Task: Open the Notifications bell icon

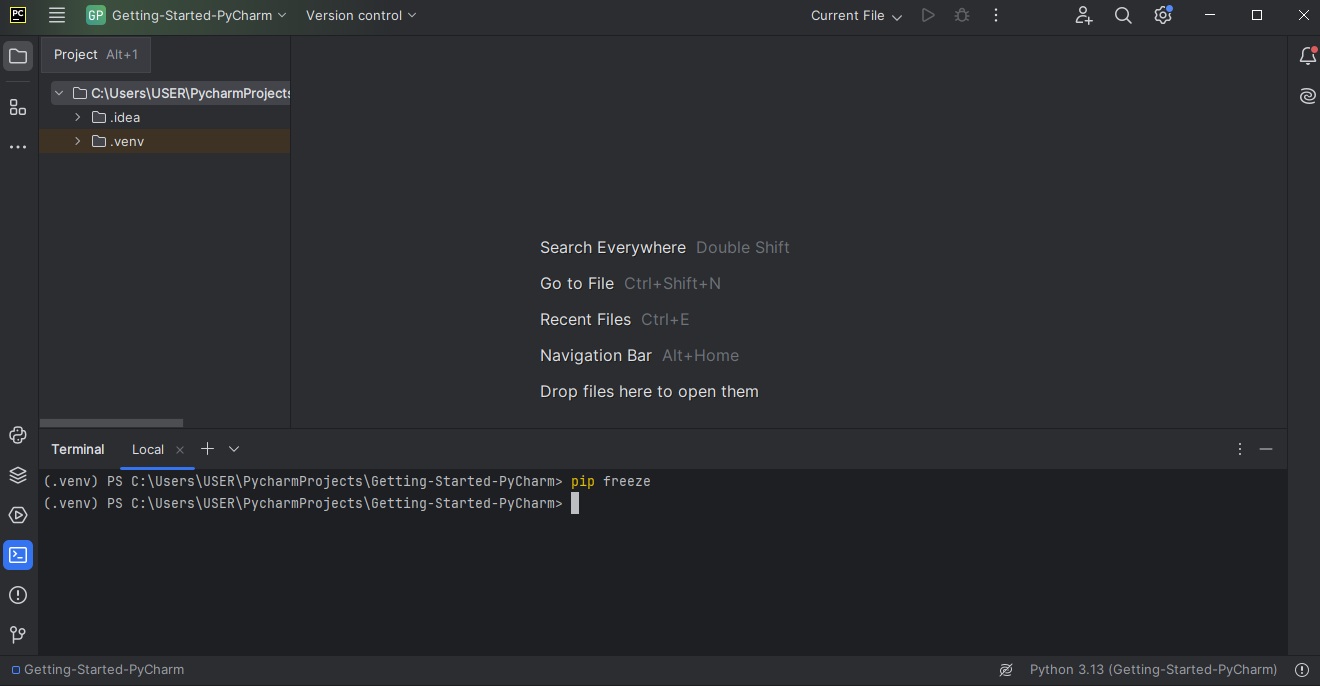Action: coord(1308,56)
